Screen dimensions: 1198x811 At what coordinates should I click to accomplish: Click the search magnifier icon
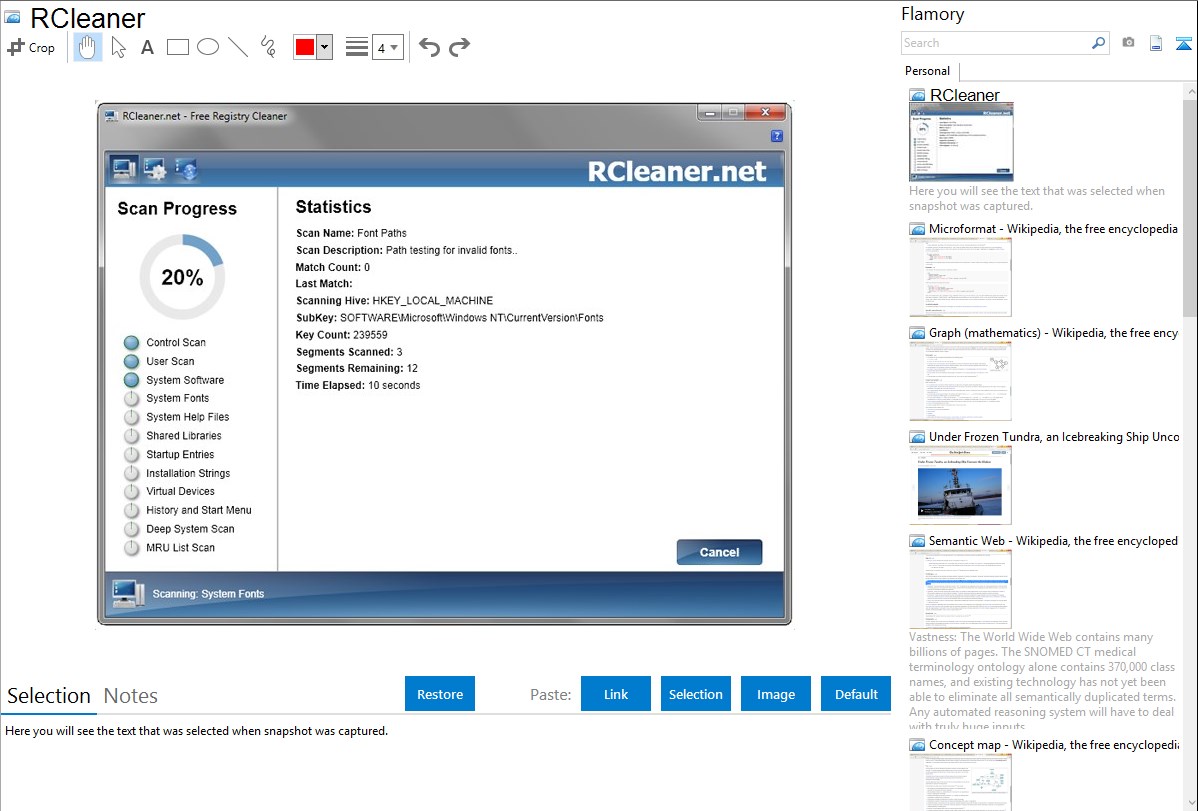click(1098, 43)
